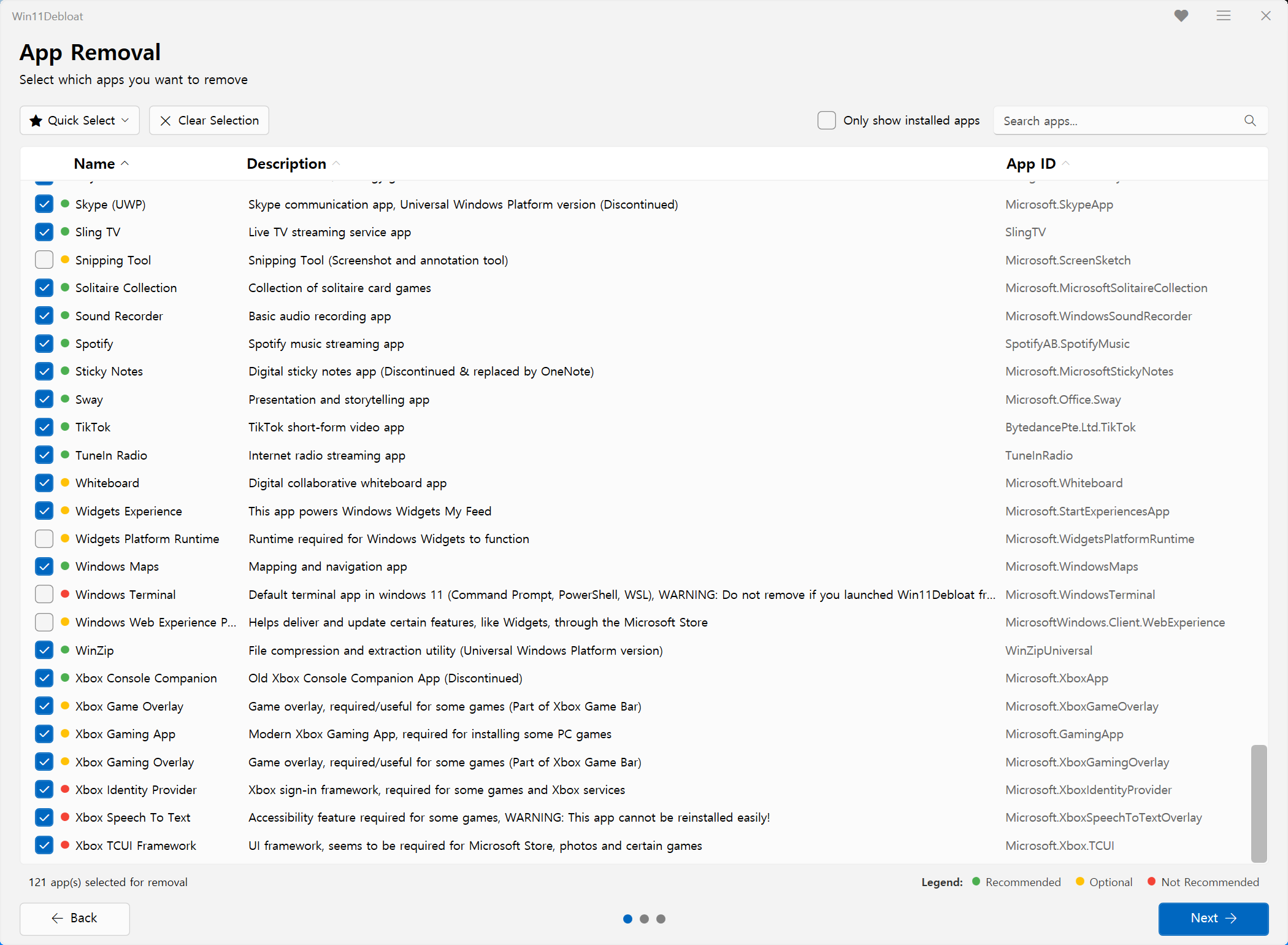Check the Windows Web Experience Pack checkbox
This screenshot has height=945, width=1288.
pos(44,622)
